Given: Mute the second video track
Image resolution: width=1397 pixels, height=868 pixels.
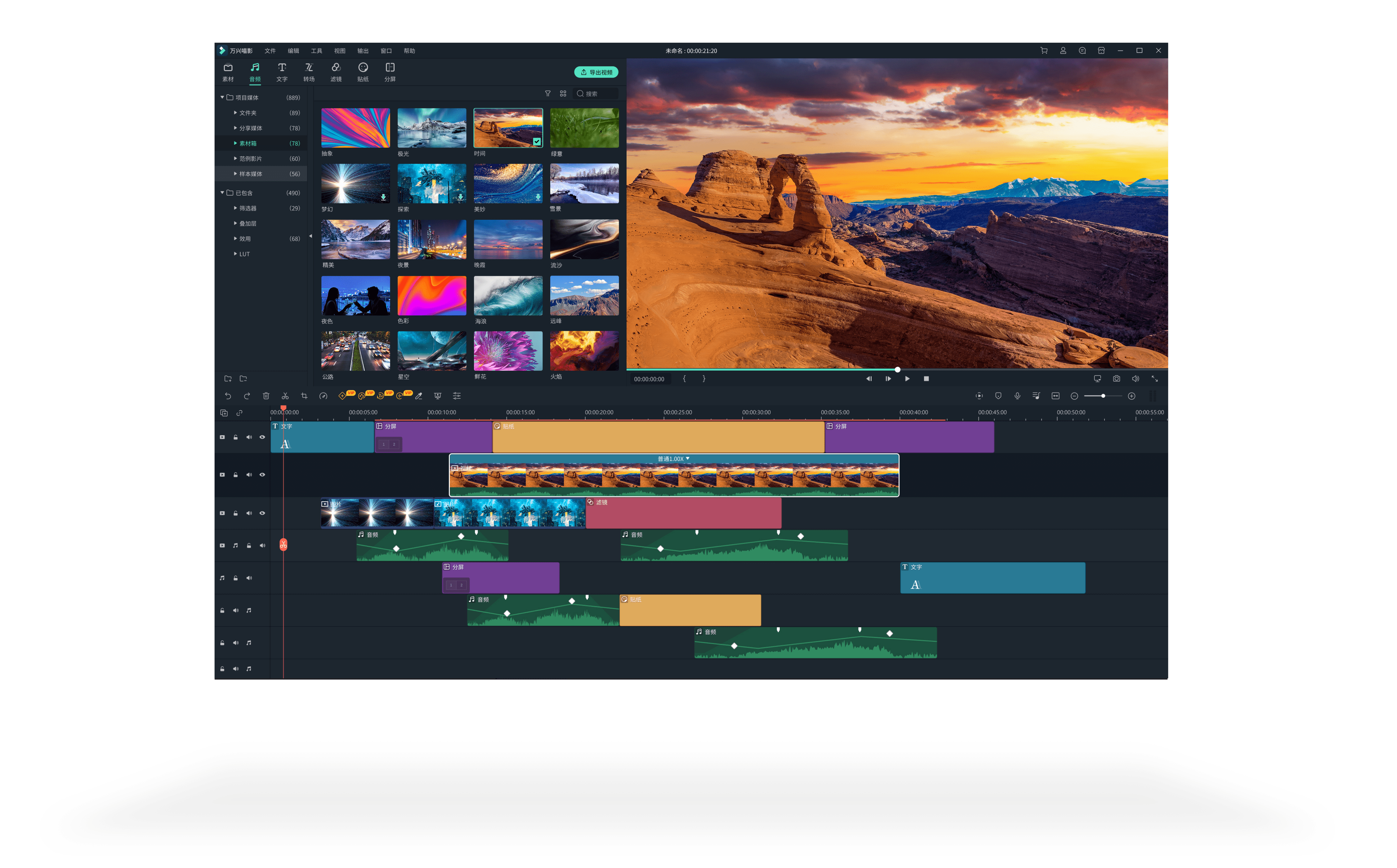Looking at the screenshot, I should pyautogui.click(x=249, y=475).
